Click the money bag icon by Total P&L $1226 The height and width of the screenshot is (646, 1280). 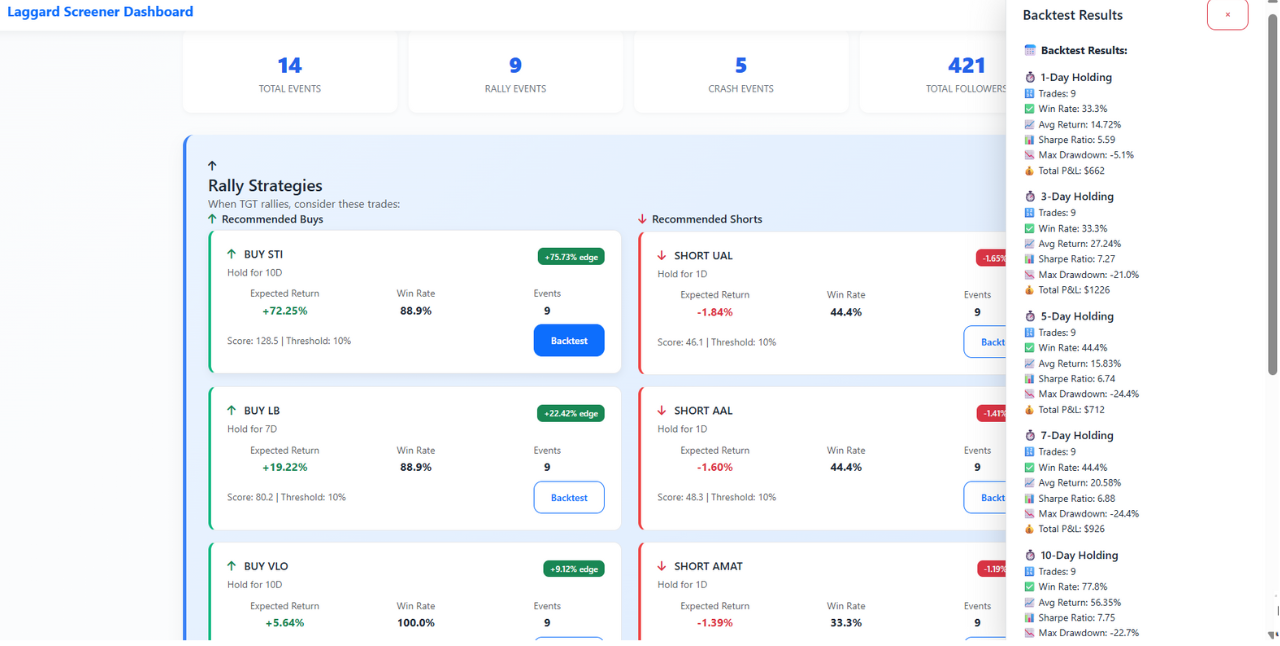click(x=1030, y=290)
